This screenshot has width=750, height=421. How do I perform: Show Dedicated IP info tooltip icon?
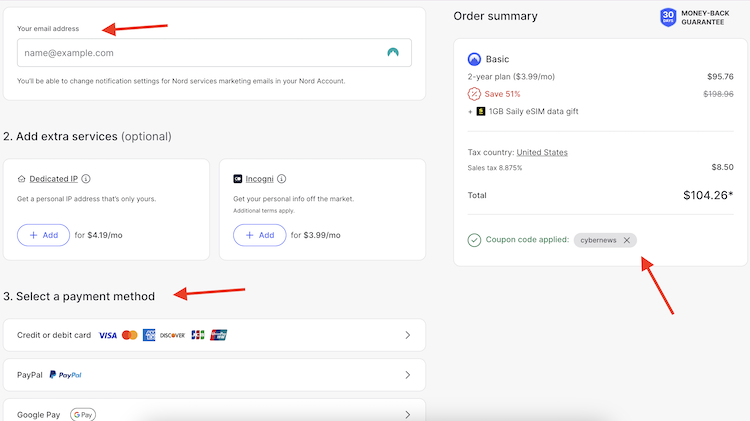[x=86, y=179]
